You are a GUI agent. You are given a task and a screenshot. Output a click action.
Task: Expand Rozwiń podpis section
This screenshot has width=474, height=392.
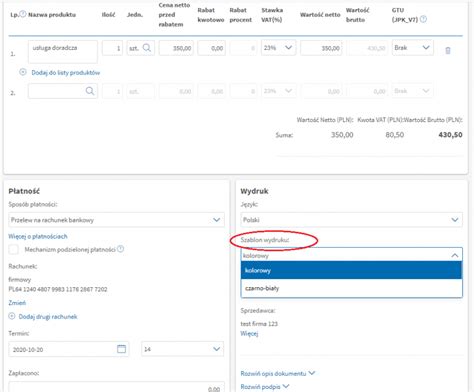tap(265, 387)
